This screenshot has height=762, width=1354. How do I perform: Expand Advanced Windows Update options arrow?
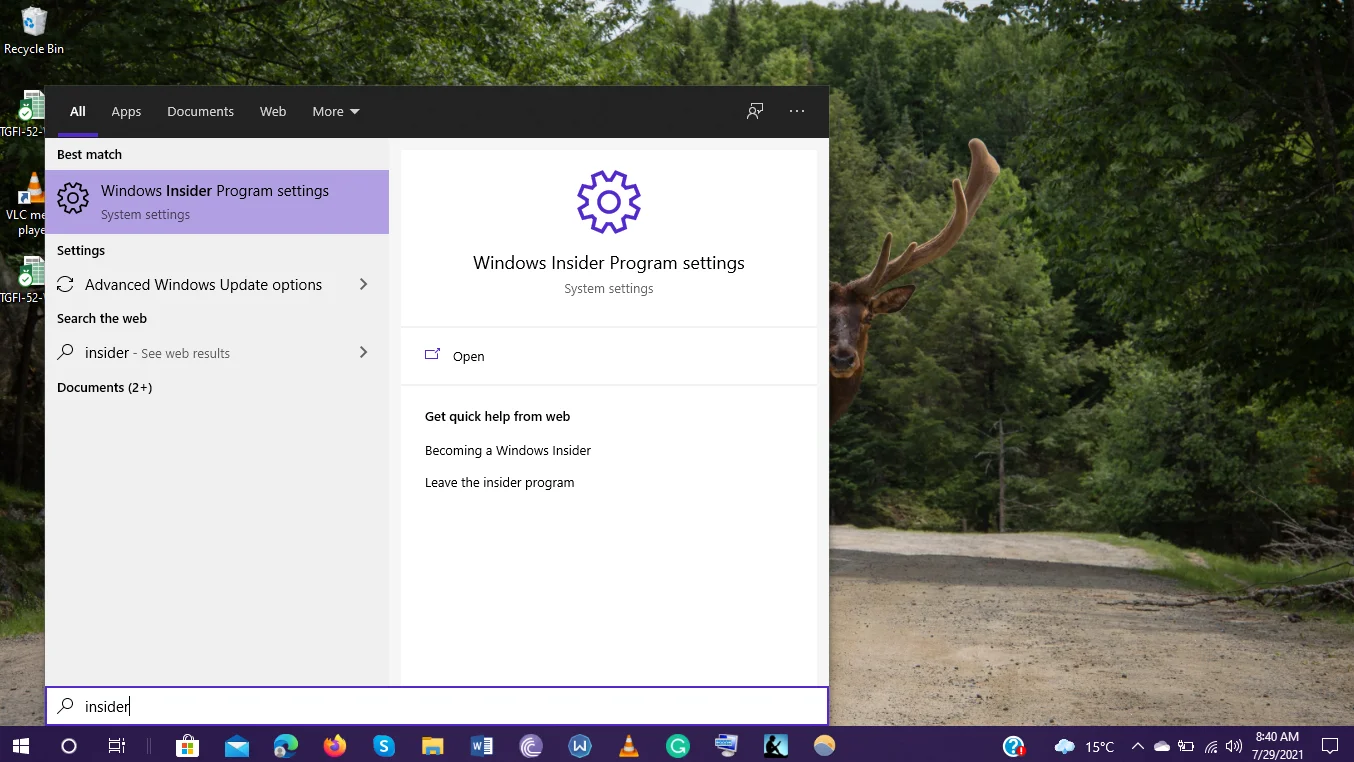click(363, 285)
